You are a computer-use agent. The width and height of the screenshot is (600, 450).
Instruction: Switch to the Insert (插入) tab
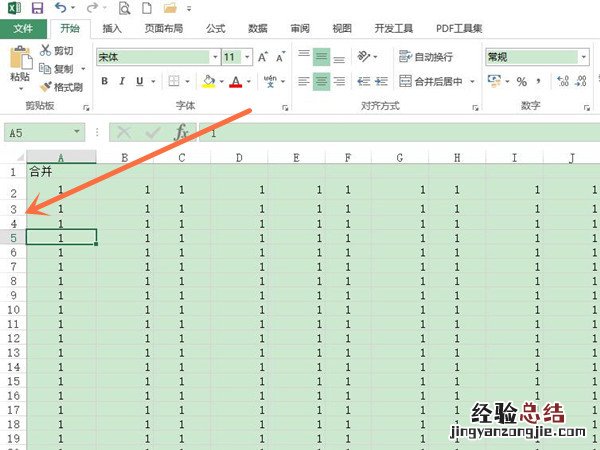point(112,29)
